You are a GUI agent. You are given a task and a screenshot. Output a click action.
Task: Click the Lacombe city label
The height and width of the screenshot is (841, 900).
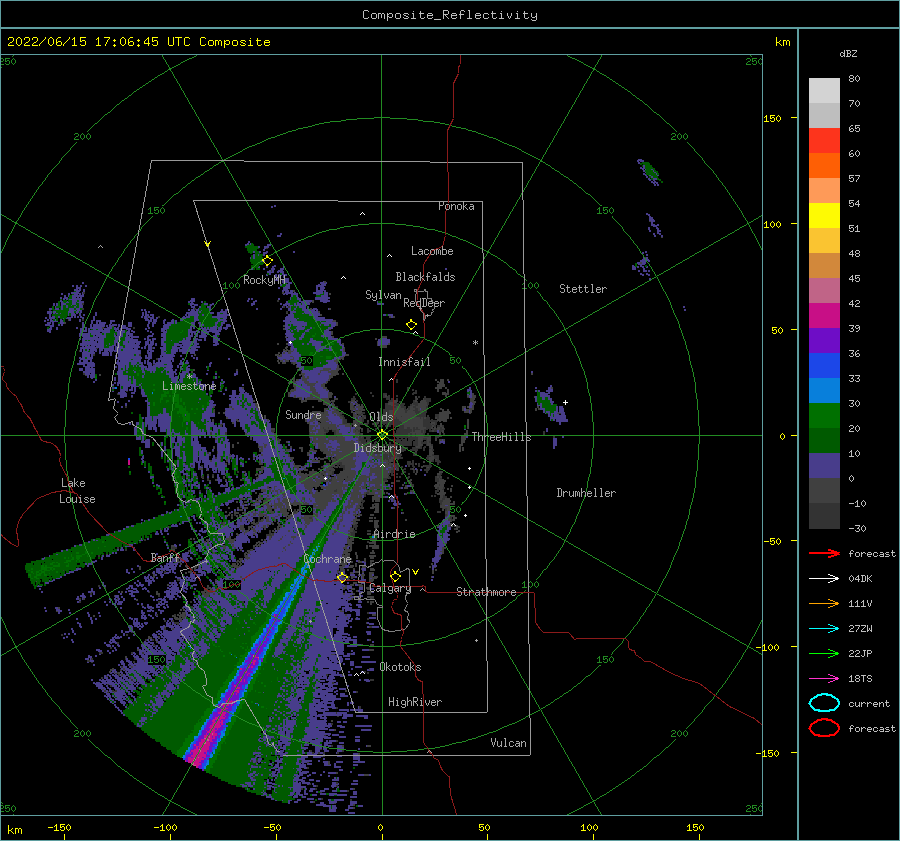tap(432, 251)
